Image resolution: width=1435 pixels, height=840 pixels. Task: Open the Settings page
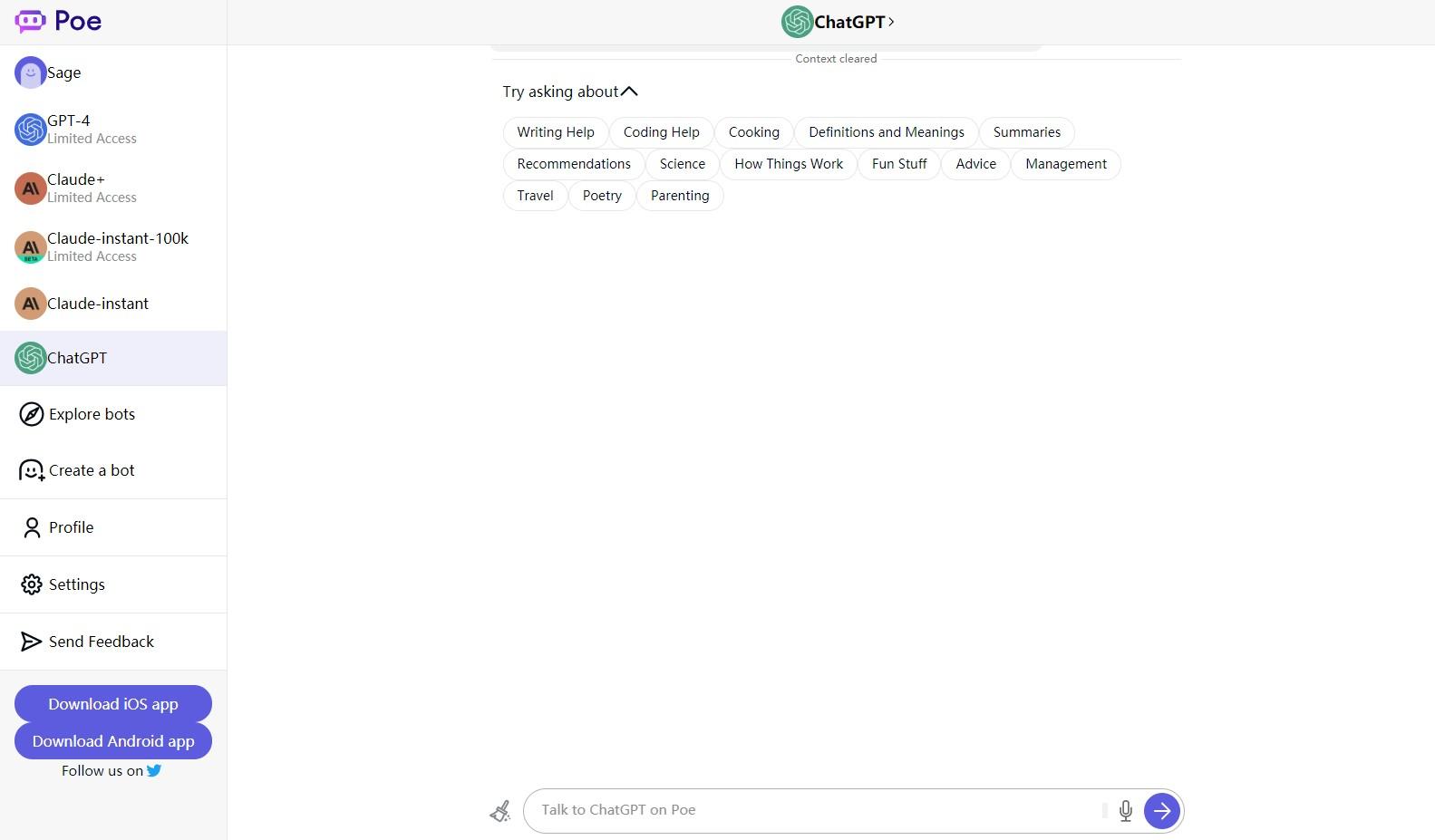pos(113,584)
